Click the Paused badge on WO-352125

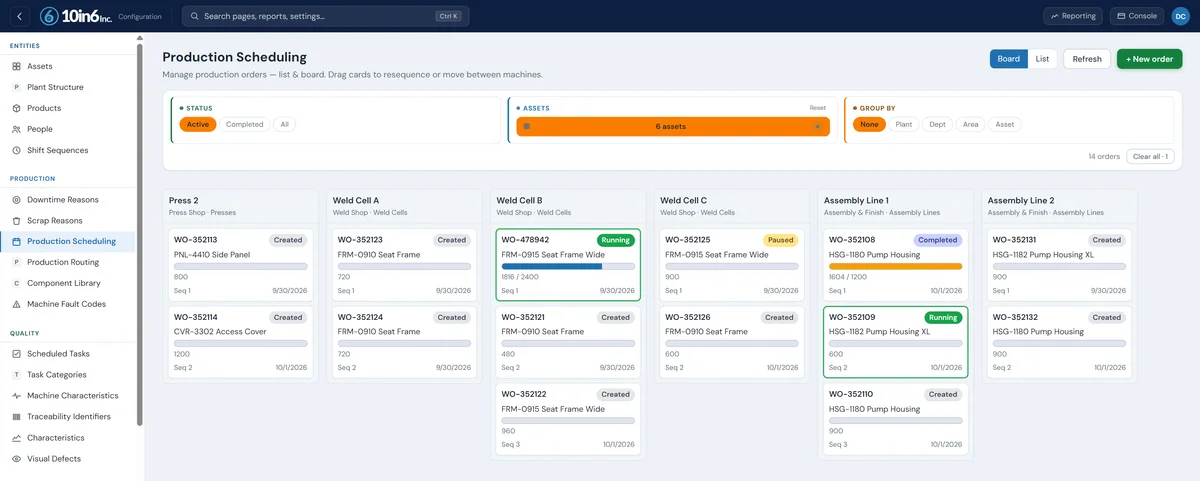pyautogui.click(x=780, y=240)
